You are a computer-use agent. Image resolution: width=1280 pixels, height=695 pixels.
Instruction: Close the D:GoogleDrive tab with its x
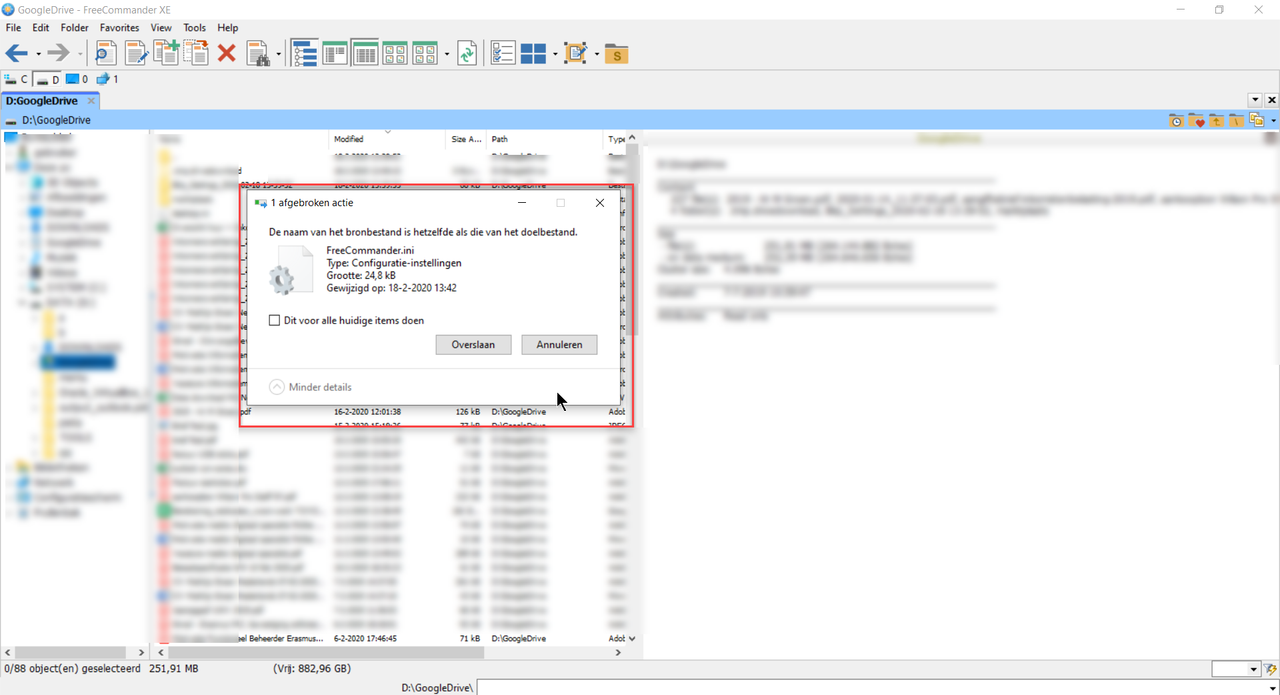click(91, 101)
